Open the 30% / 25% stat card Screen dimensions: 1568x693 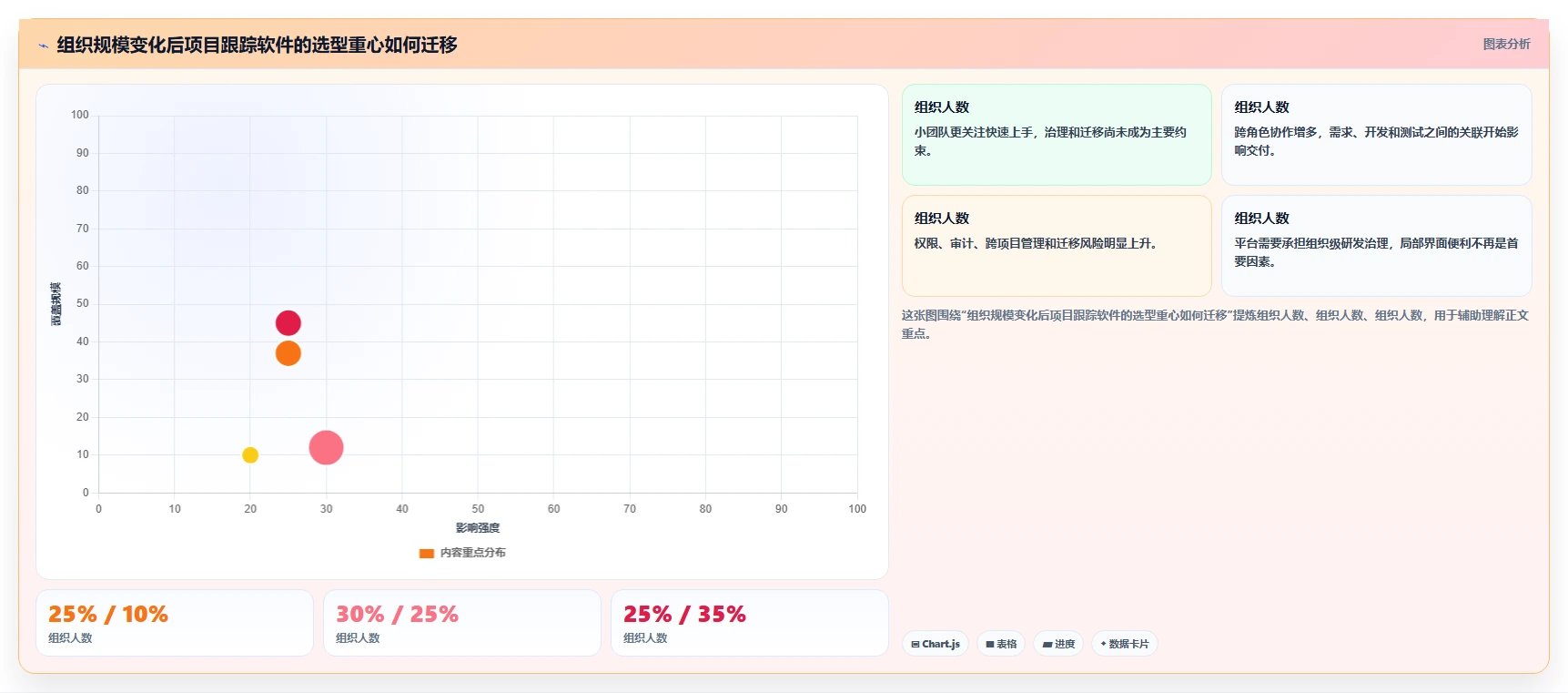462,623
